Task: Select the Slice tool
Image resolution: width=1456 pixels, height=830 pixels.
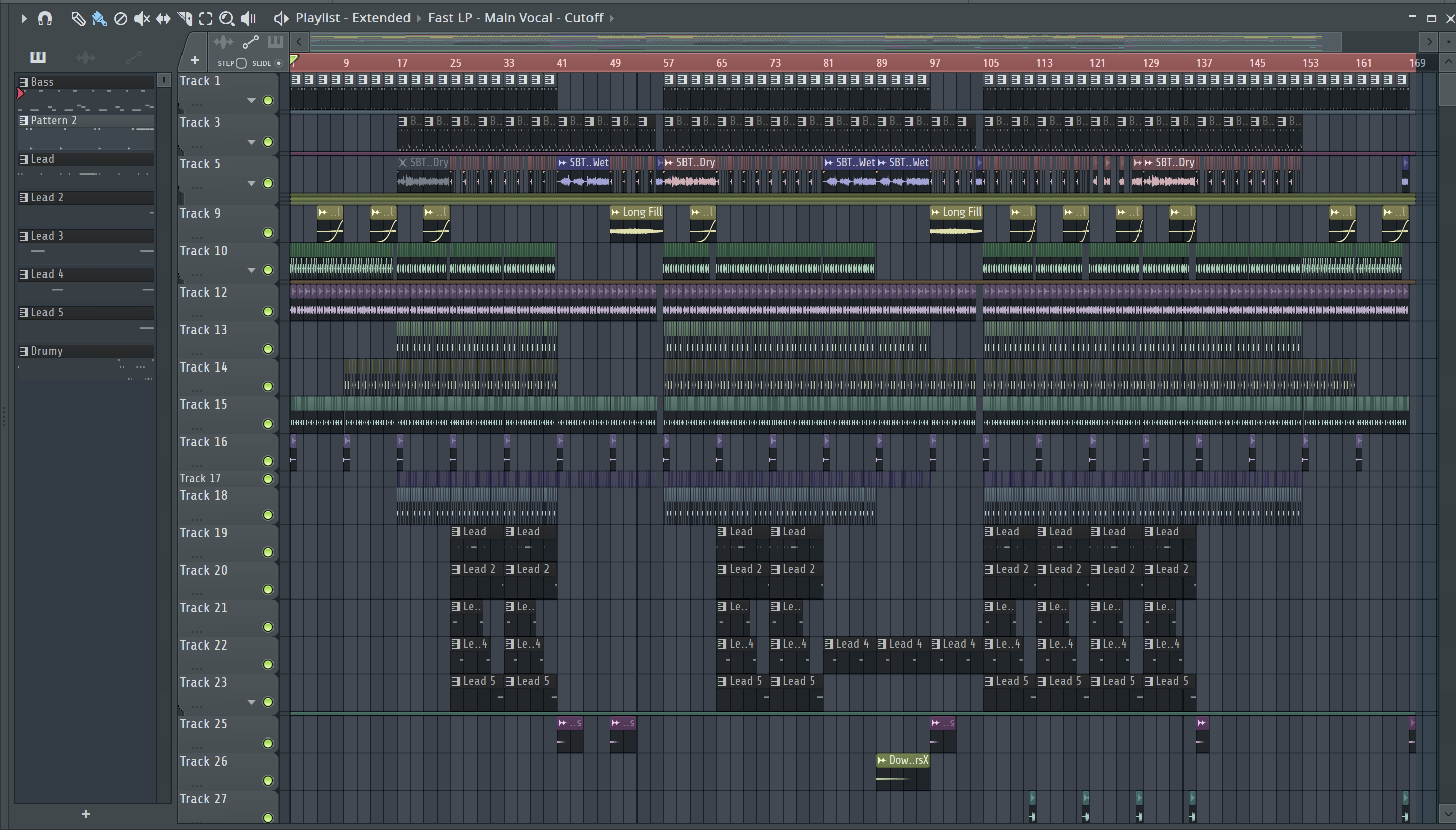Action: pyautogui.click(x=185, y=18)
